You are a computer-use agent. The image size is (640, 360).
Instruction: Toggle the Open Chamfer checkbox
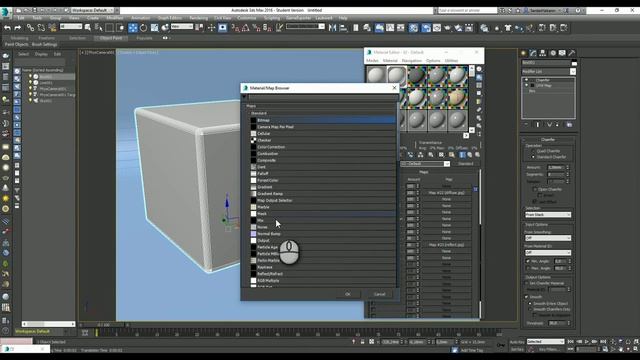pos(535,189)
